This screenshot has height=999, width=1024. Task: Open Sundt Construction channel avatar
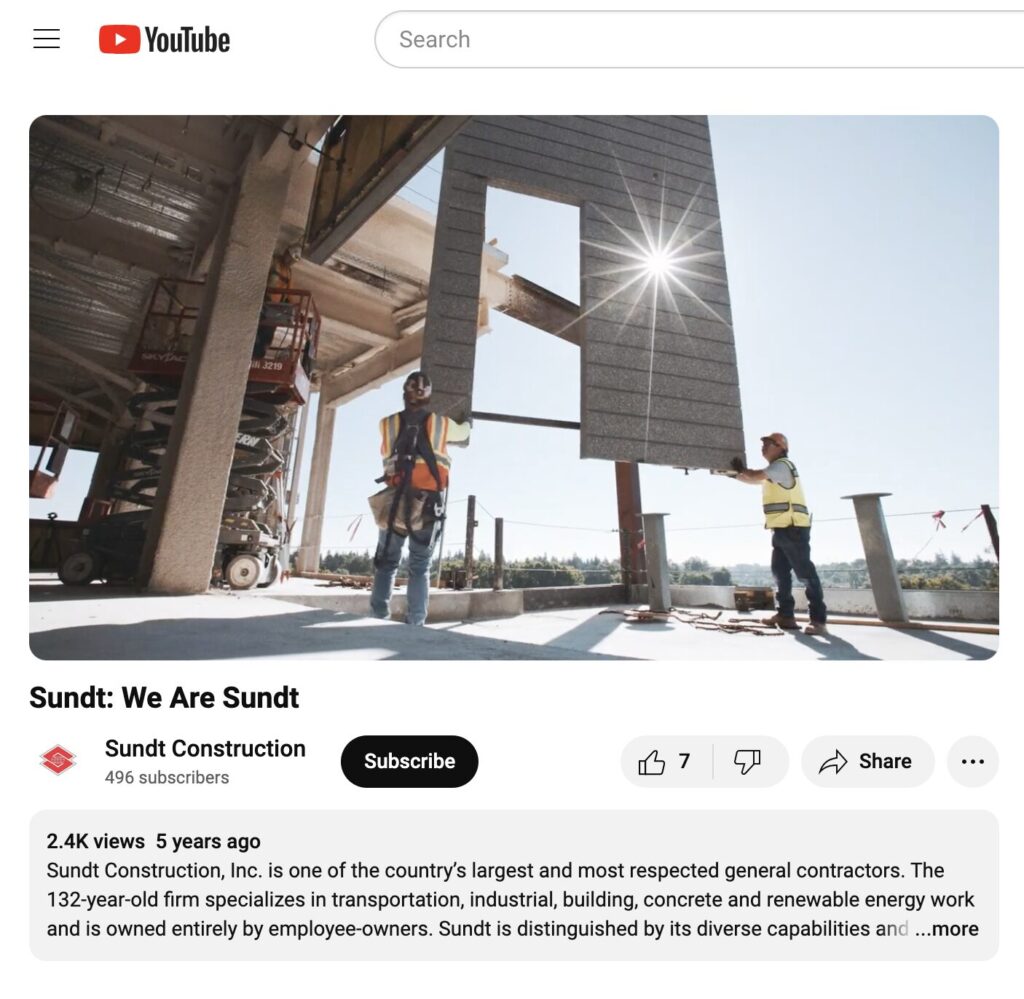(57, 761)
